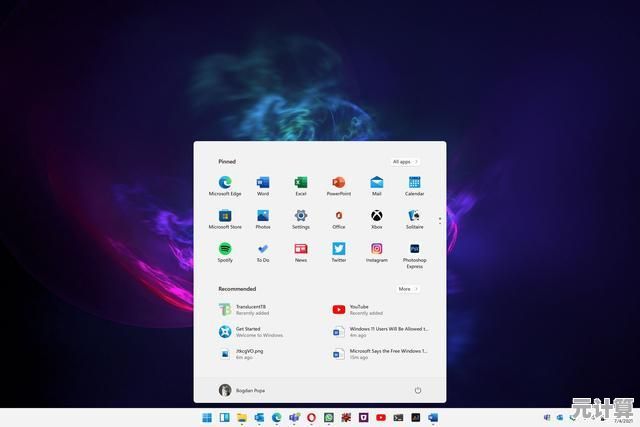Switch to Outlook on the taskbar
Screen dimensions: 640x427
(x=259, y=417)
